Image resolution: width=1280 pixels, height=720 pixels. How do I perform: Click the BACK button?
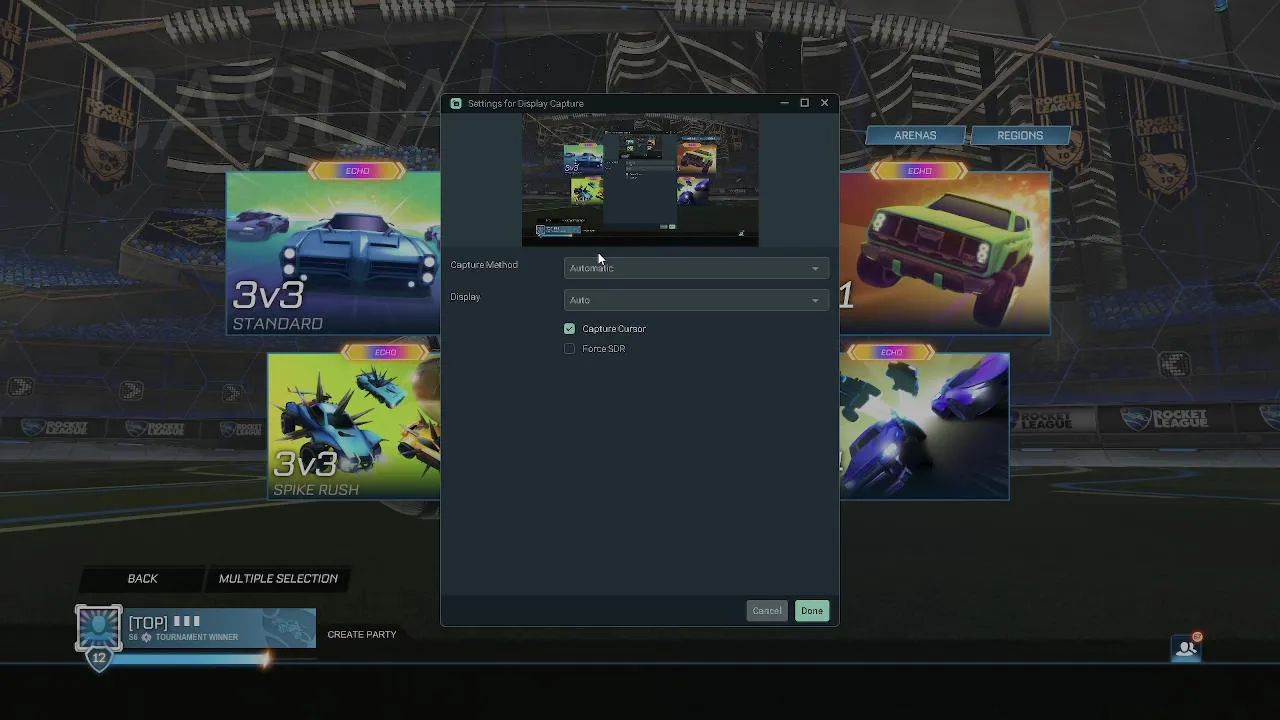[143, 578]
